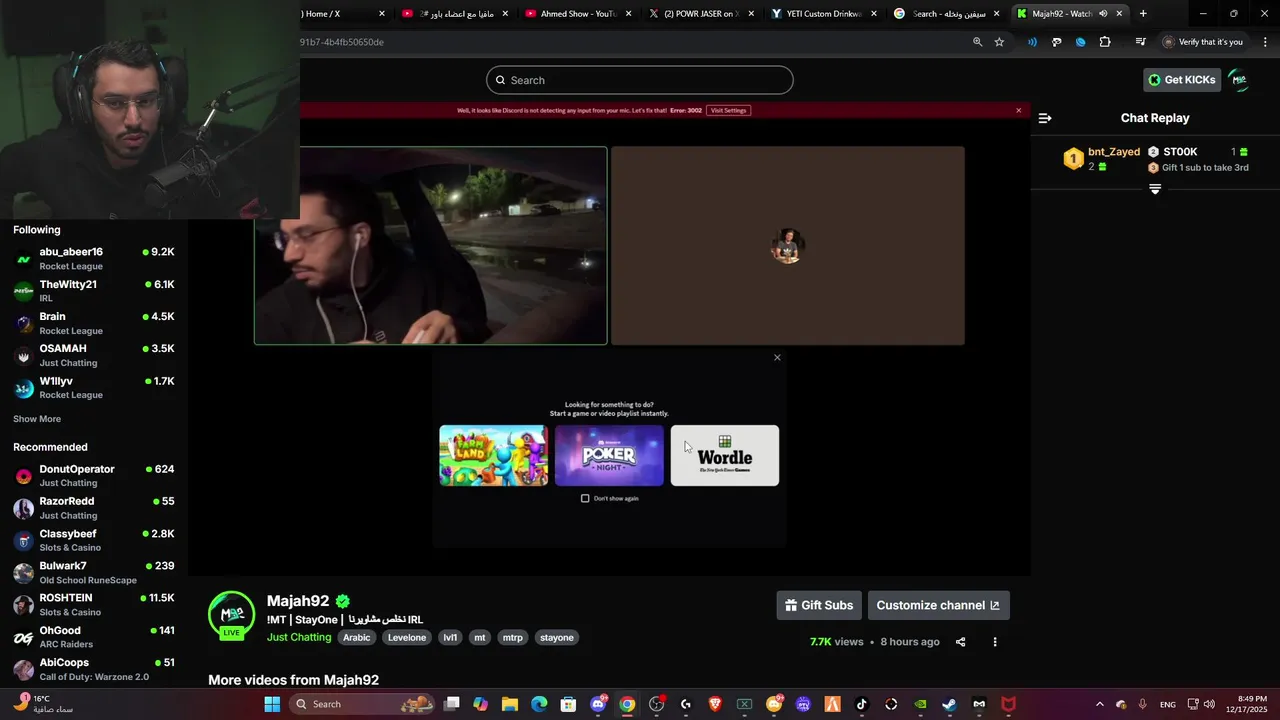
Task: Check the Don't show again checkbox
Action: 585,498
